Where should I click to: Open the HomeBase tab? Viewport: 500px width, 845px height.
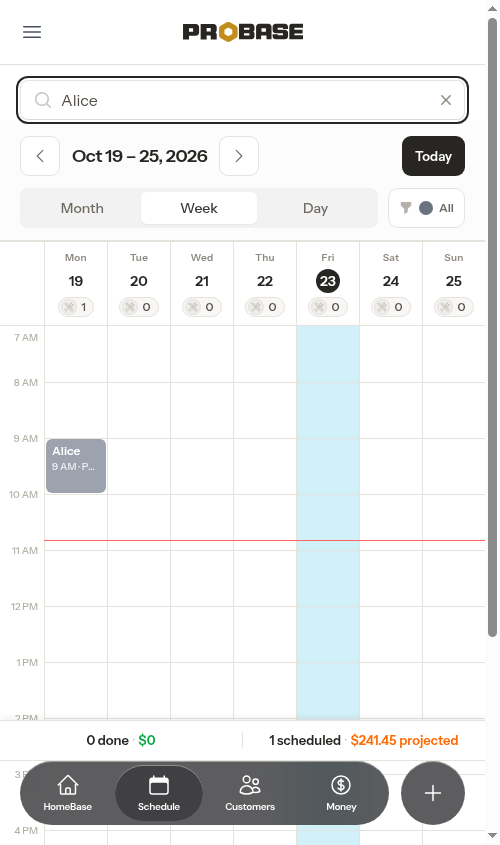point(68,793)
